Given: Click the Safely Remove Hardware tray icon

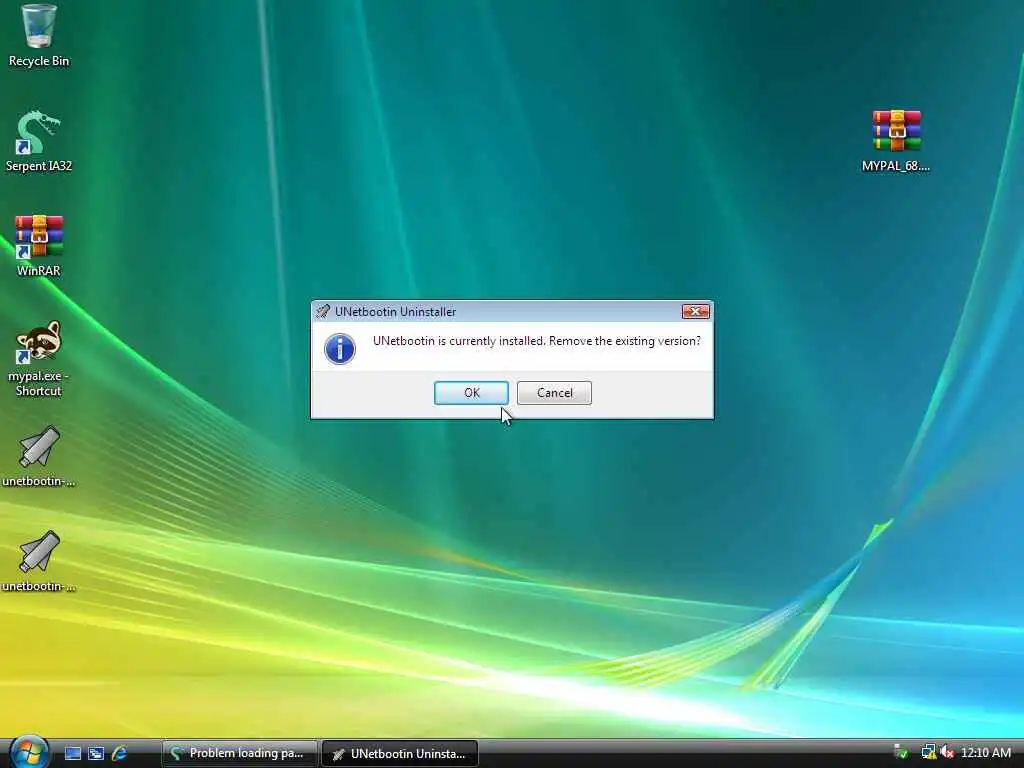Looking at the screenshot, I should pyautogui.click(x=901, y=753).
